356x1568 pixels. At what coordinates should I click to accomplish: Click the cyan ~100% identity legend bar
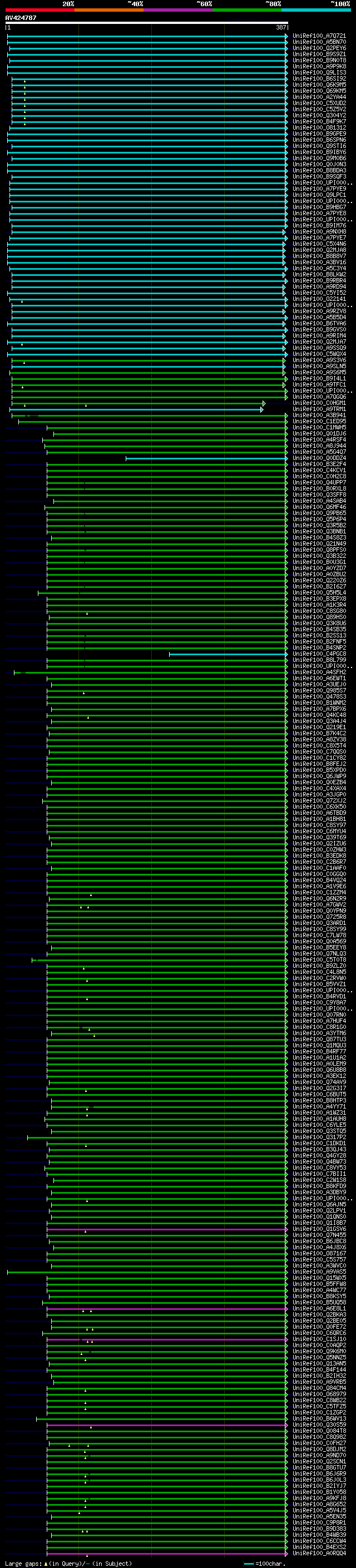tap(316, 10)
